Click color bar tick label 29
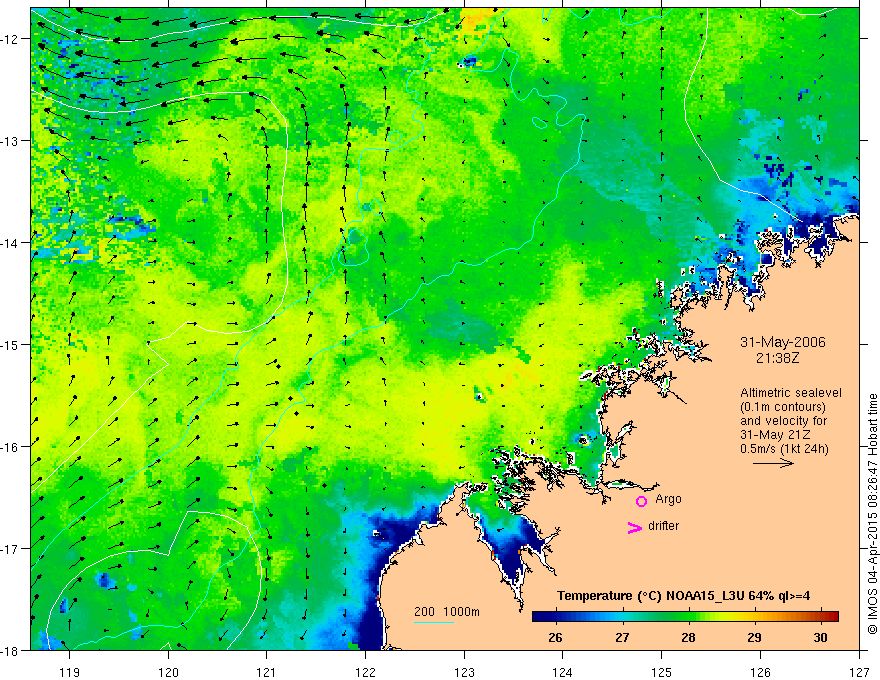Viewport: 880px width, 680px height. (754, 637)
